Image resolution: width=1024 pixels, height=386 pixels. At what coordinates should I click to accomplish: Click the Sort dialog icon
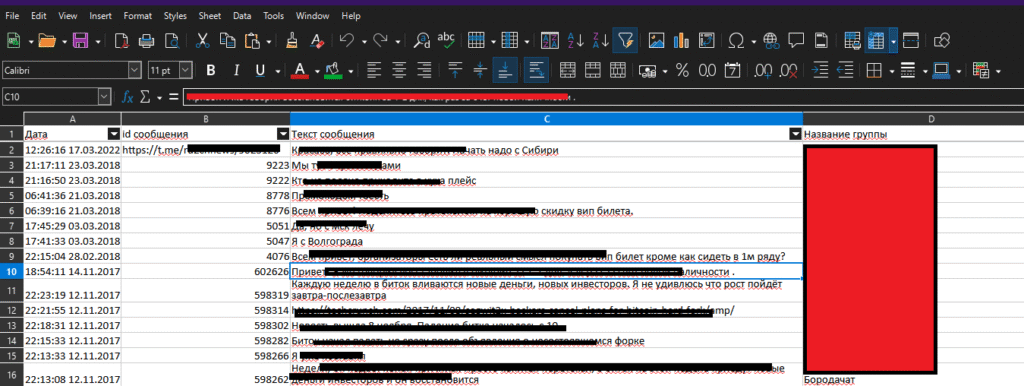tap(550, 40)
